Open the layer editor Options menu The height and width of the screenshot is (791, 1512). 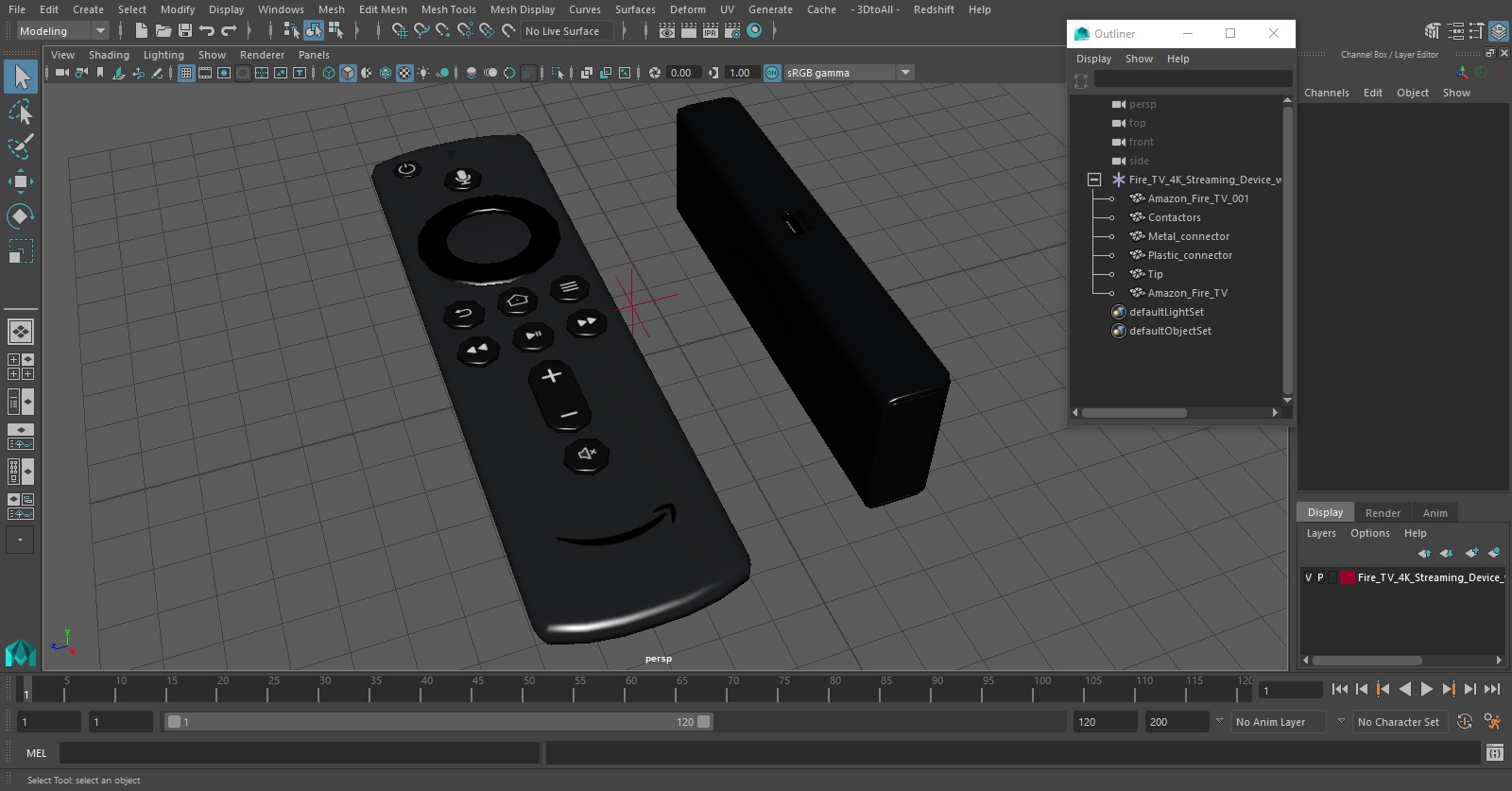pyautogui.click(x=1369, y=533)
